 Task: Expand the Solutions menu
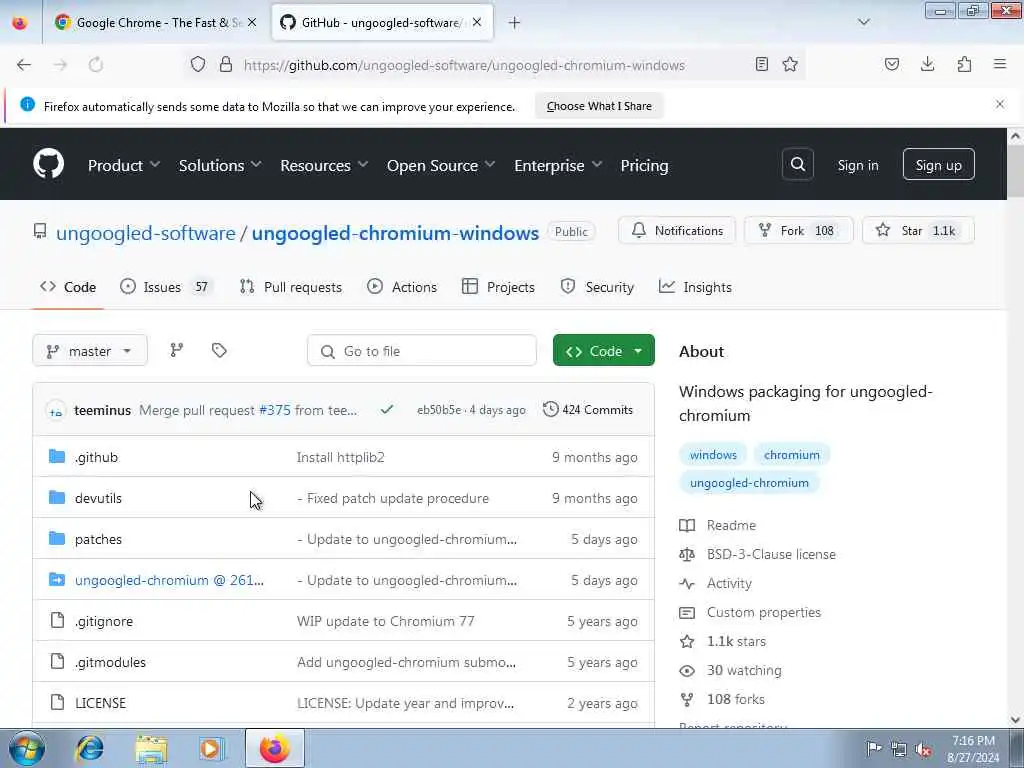[x=220, y=165]
